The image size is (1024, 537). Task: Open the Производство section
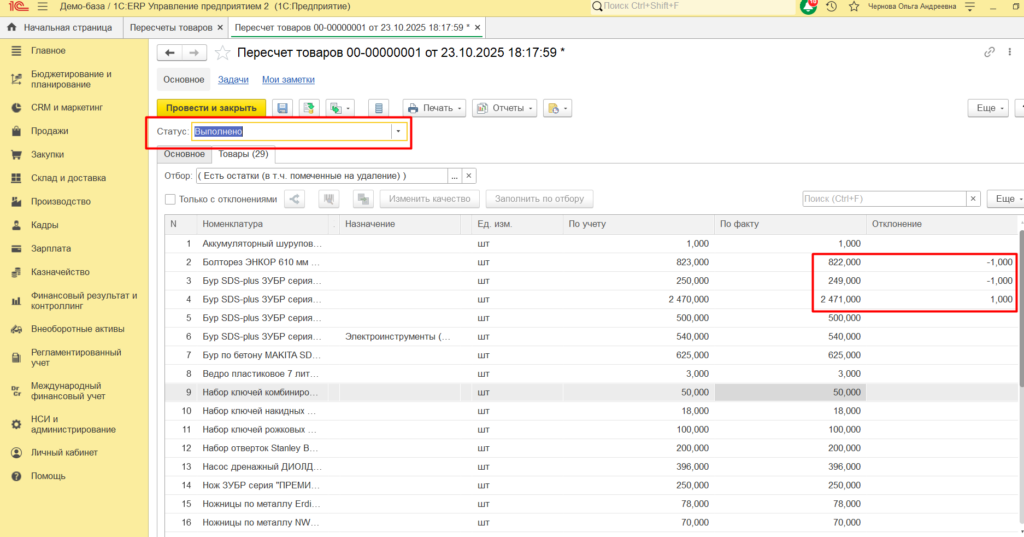[61, 202]
